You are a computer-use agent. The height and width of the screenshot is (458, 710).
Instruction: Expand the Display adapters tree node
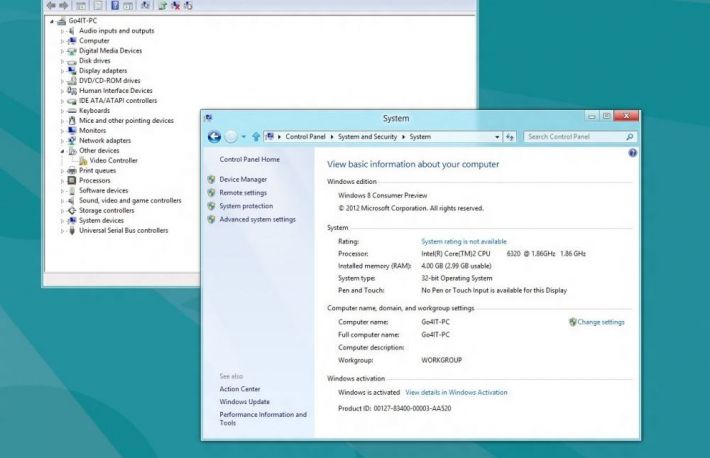pyautogui.click(x=62, y=71)
